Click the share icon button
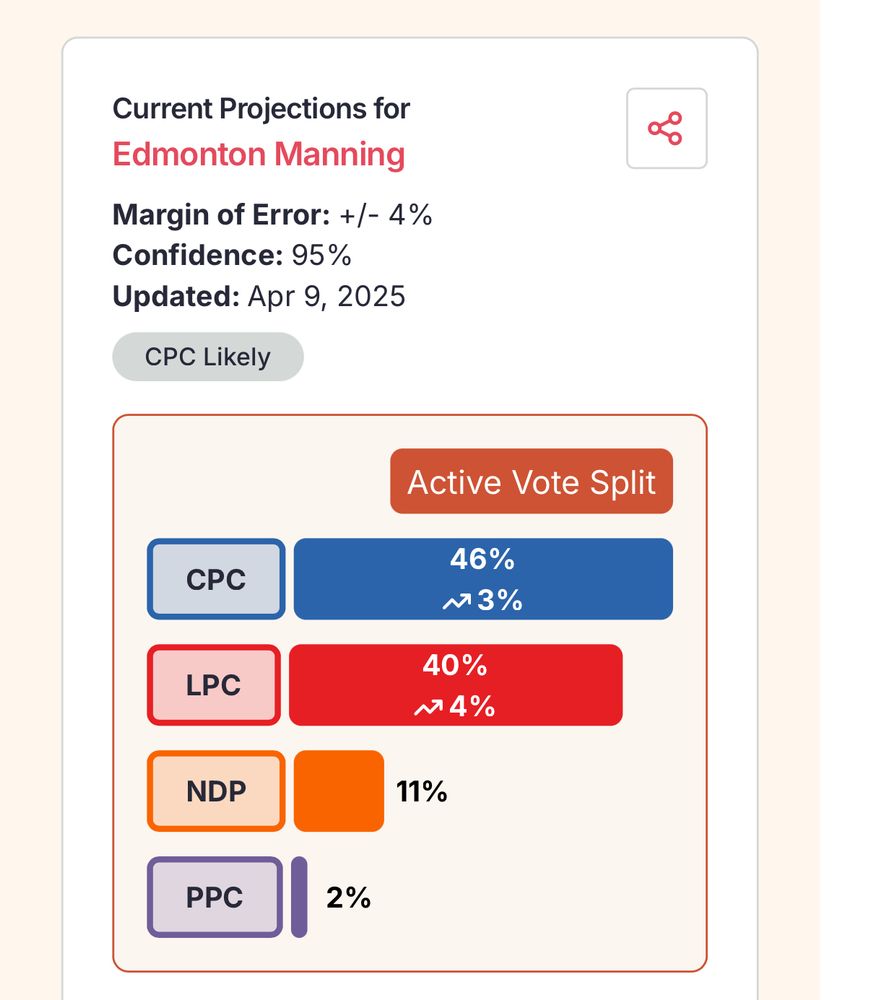871x1000 pixels. point(666,128)
